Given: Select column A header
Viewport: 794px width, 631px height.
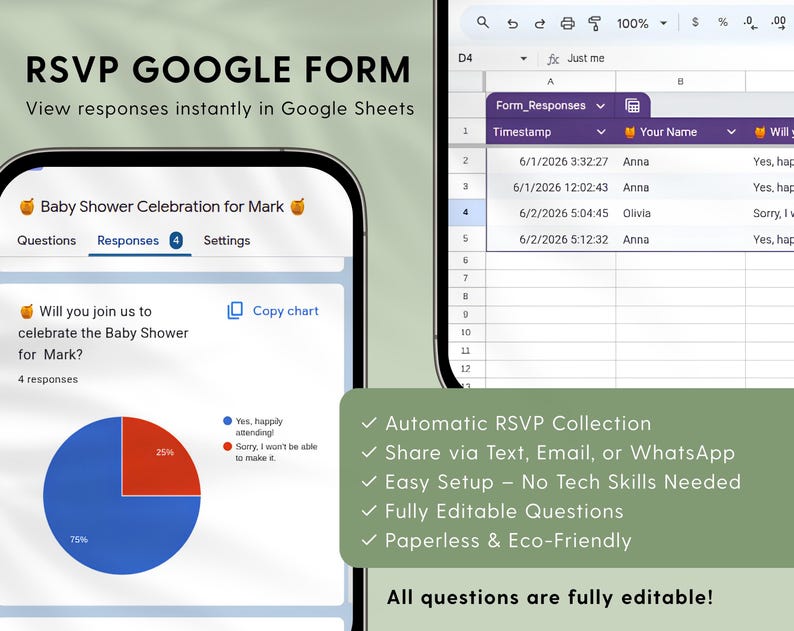Looking at the screenshot, I should [550, 81].
